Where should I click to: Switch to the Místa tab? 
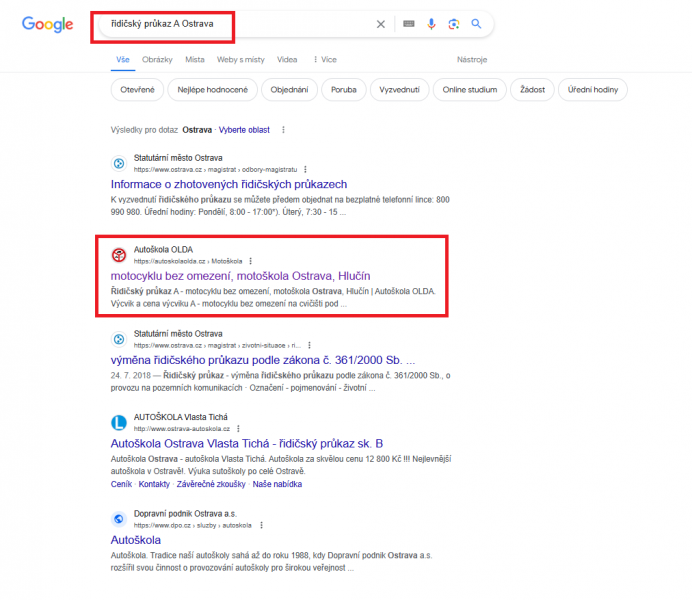(x=195, y=60)
